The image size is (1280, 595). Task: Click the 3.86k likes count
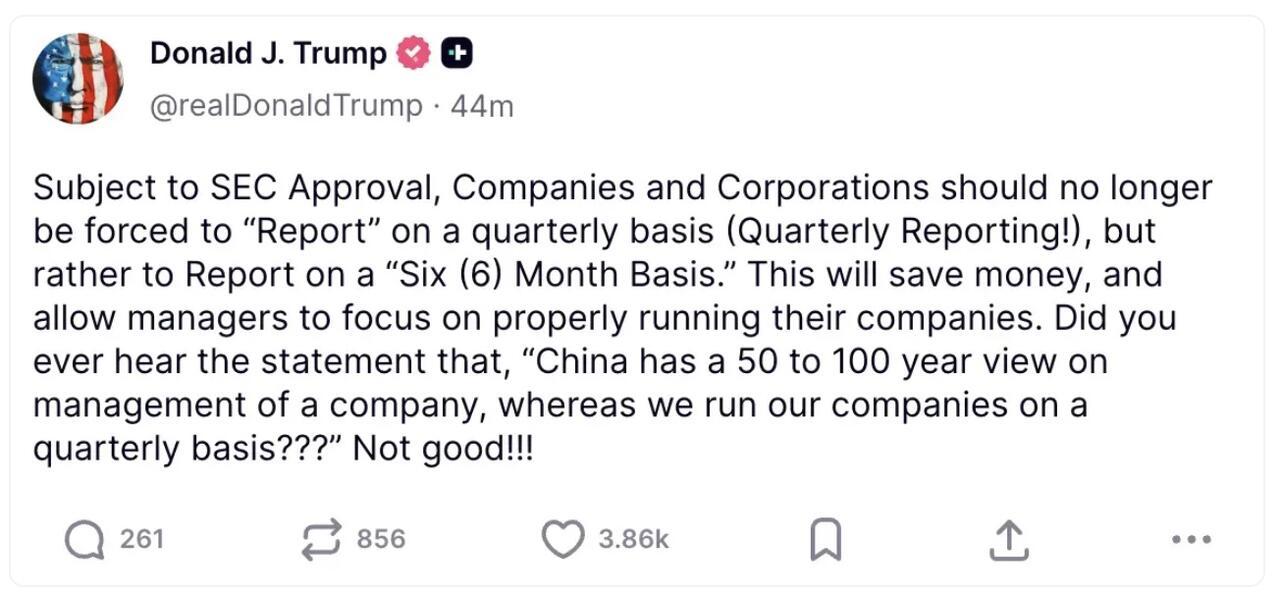click(633, 540)
